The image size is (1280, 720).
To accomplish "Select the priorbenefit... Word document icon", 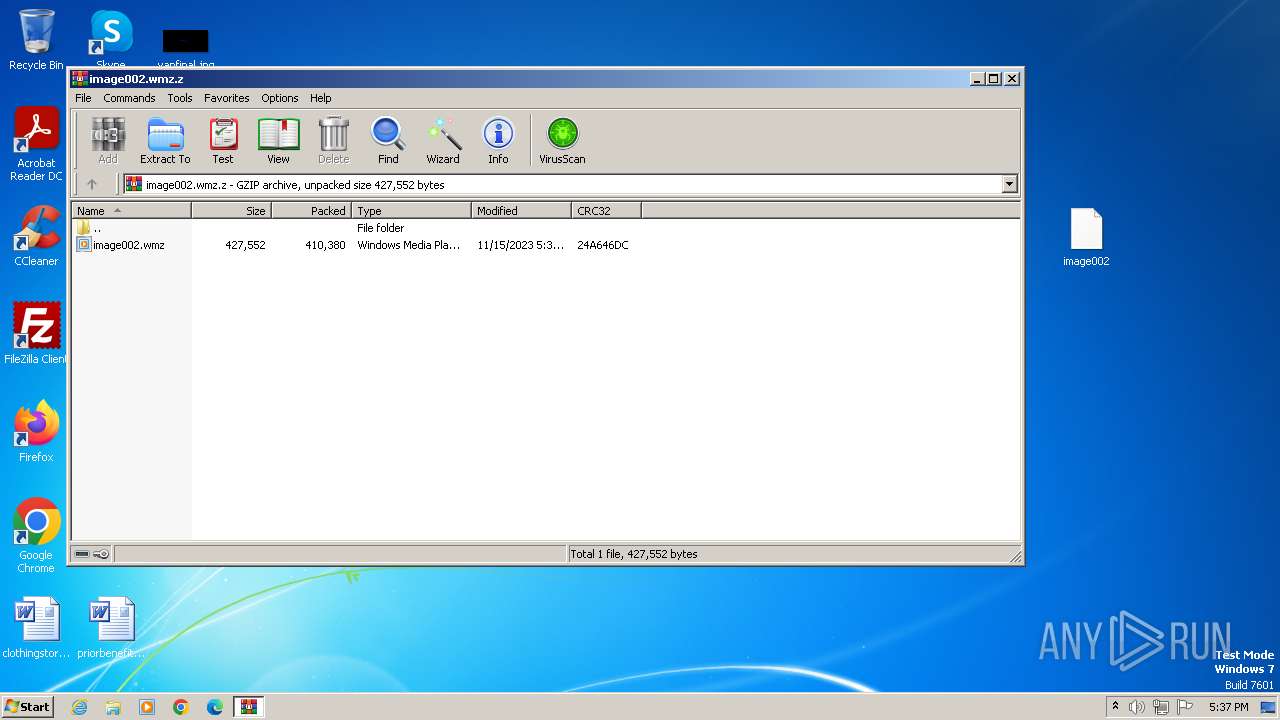I will tap(111, 628).
